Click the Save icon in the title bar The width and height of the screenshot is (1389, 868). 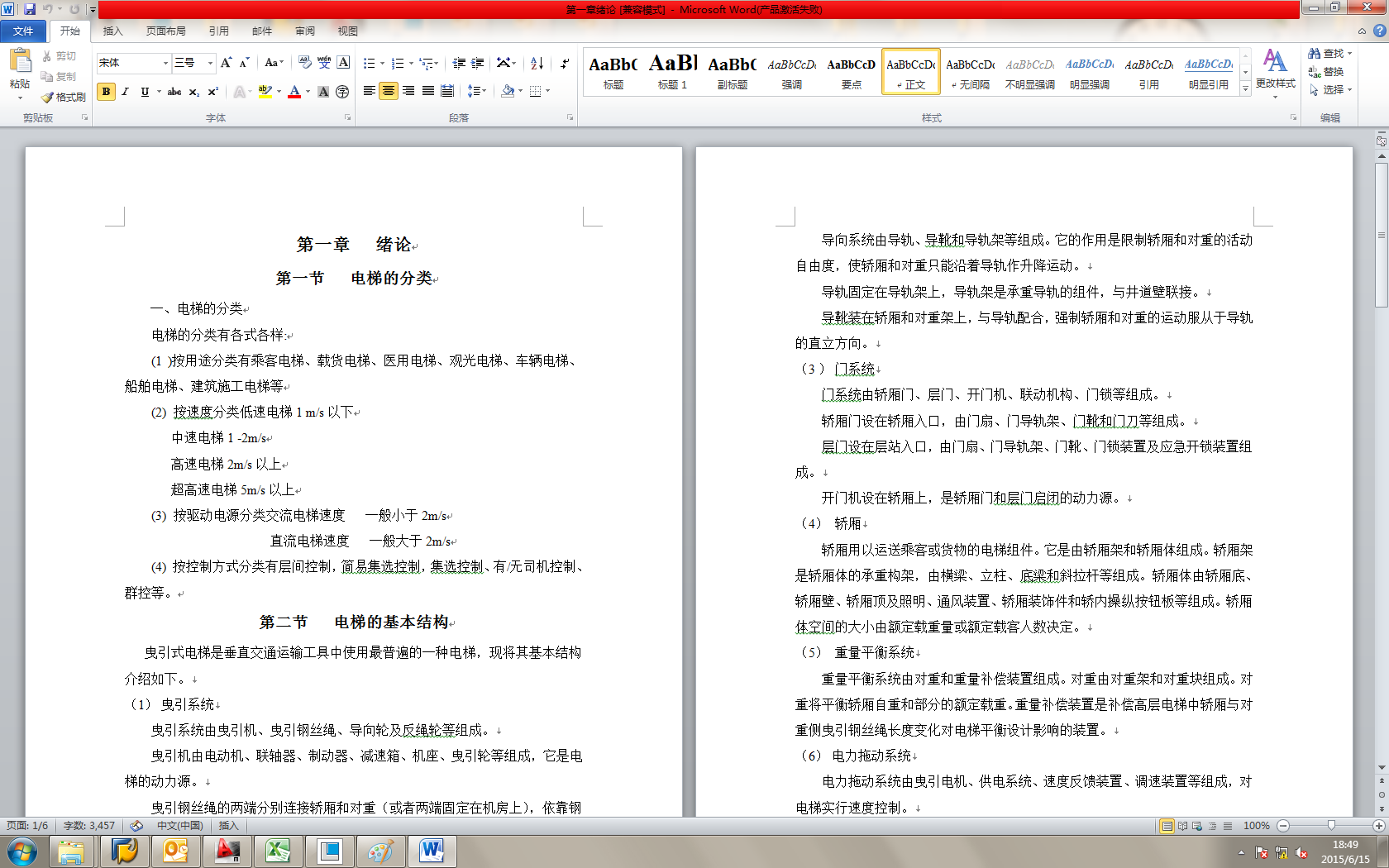click(x=30, y=9)
